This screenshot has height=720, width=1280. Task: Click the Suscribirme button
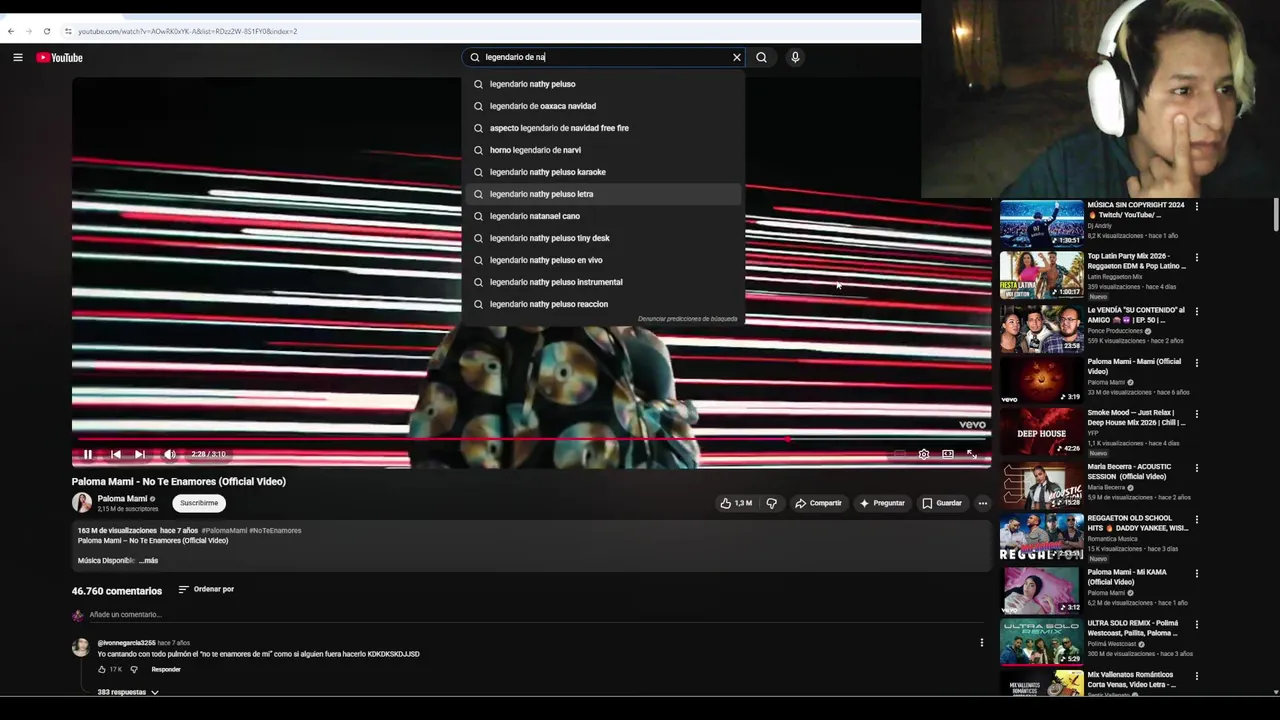pyautogui.click(x=199, y=503)
